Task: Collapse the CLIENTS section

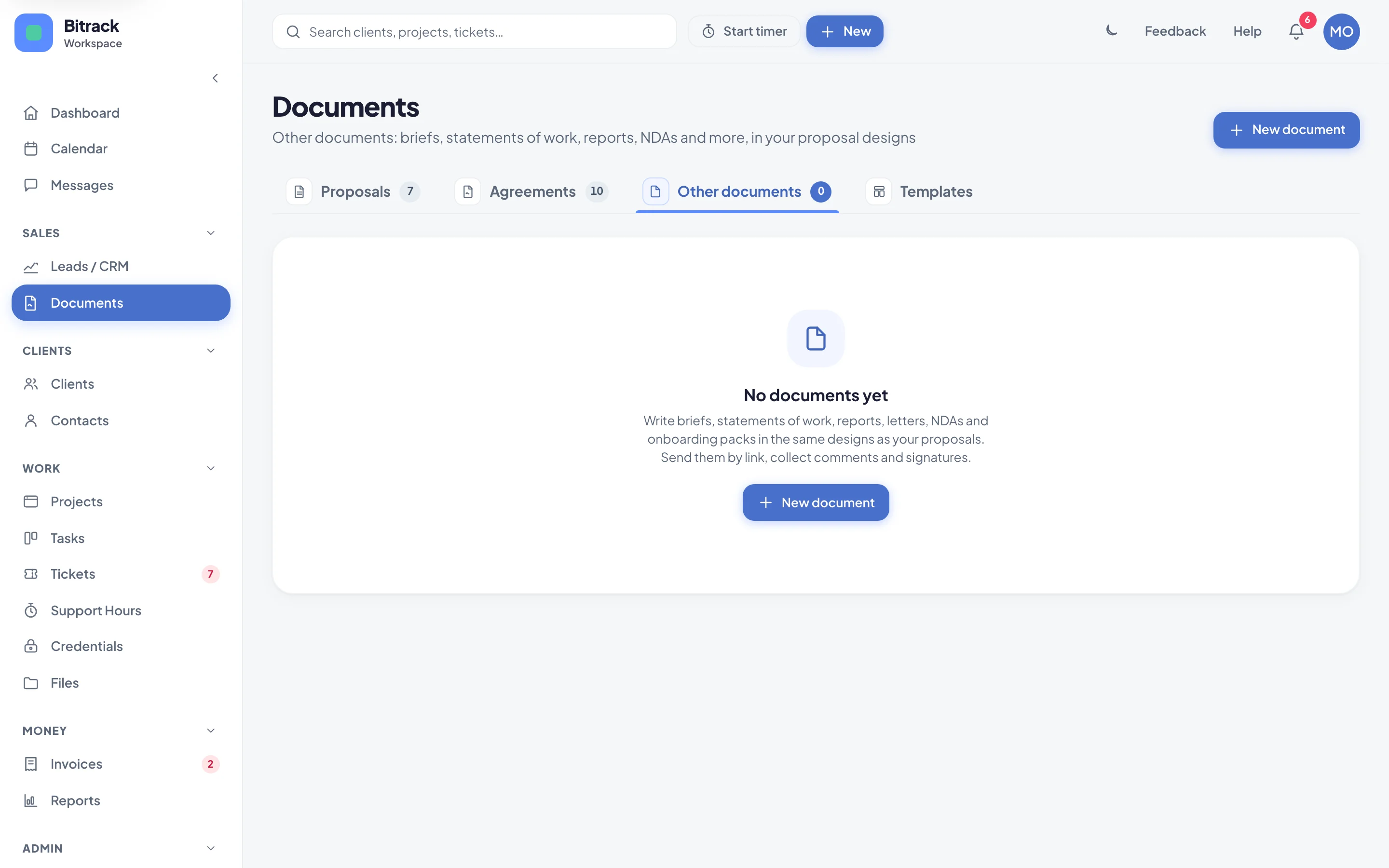Action: click(211, 351)
